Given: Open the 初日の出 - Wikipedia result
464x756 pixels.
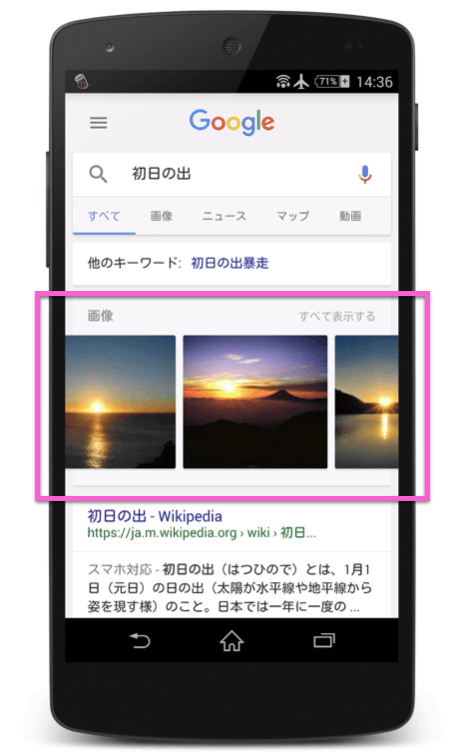Looking at the screenshot, I should 154,516.
